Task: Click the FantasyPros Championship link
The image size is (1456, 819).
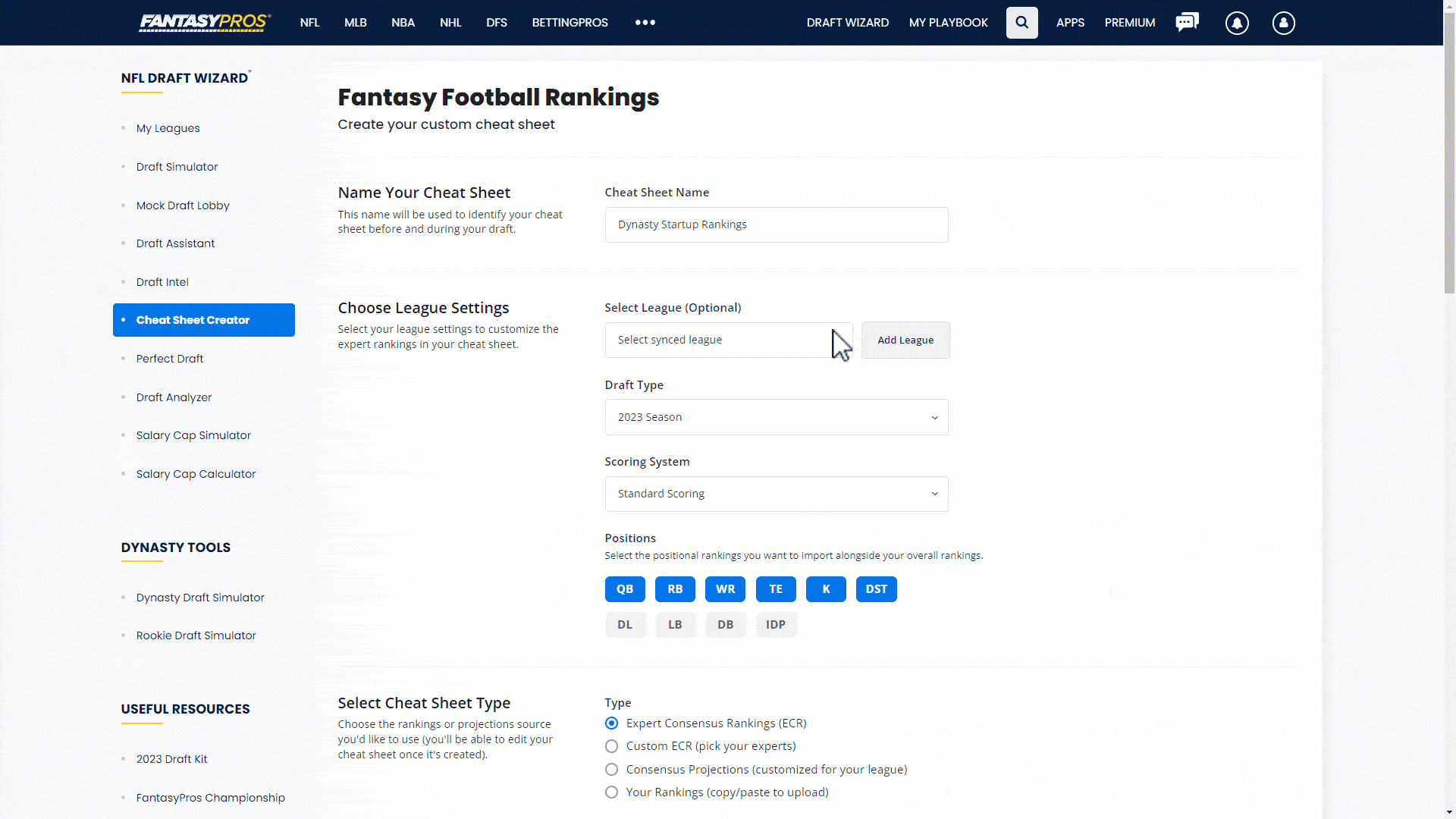Action: point(210,797)
